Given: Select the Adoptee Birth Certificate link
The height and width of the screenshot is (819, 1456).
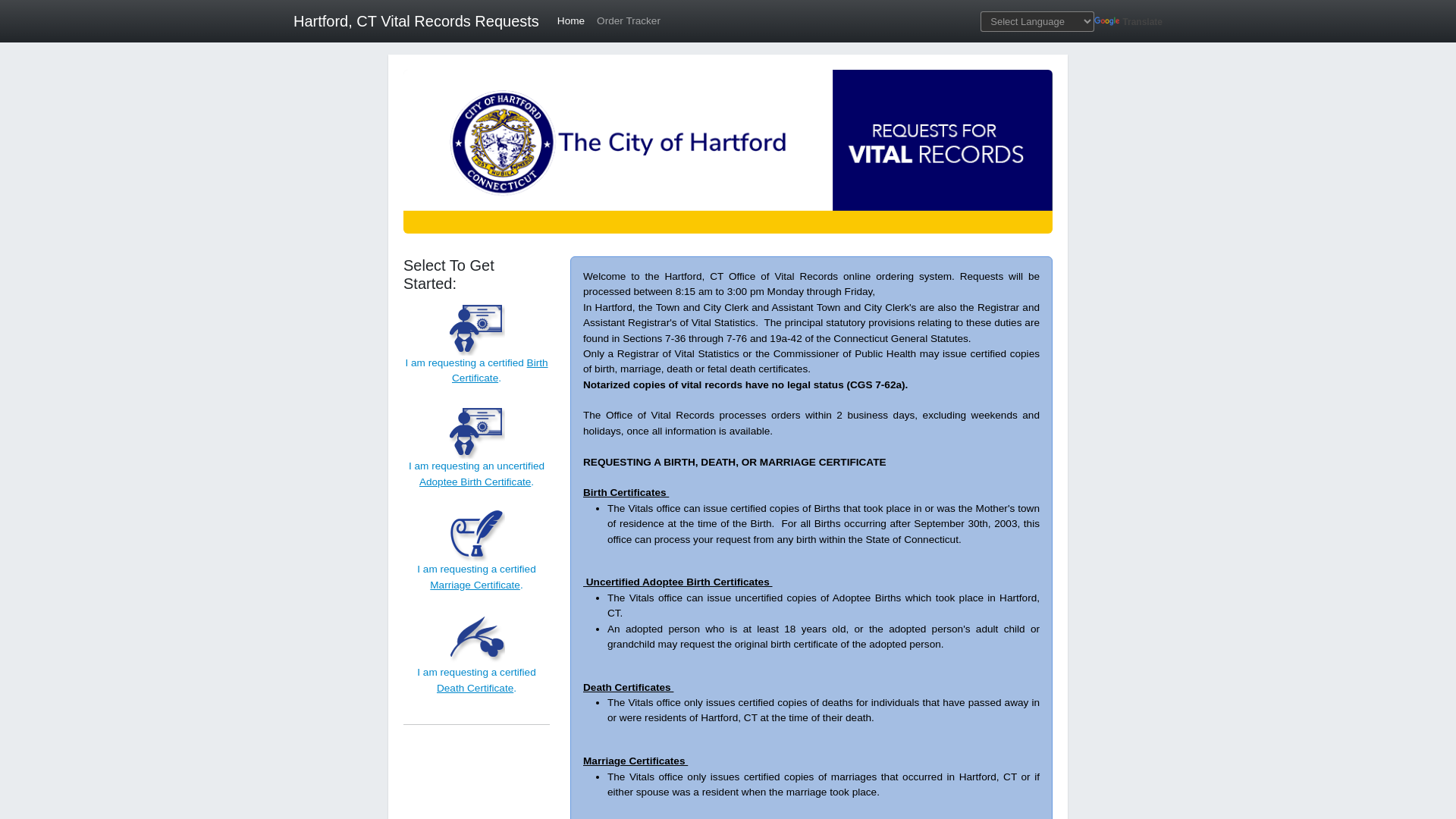Looking at the screenshot, I should [x=475, y=481].
